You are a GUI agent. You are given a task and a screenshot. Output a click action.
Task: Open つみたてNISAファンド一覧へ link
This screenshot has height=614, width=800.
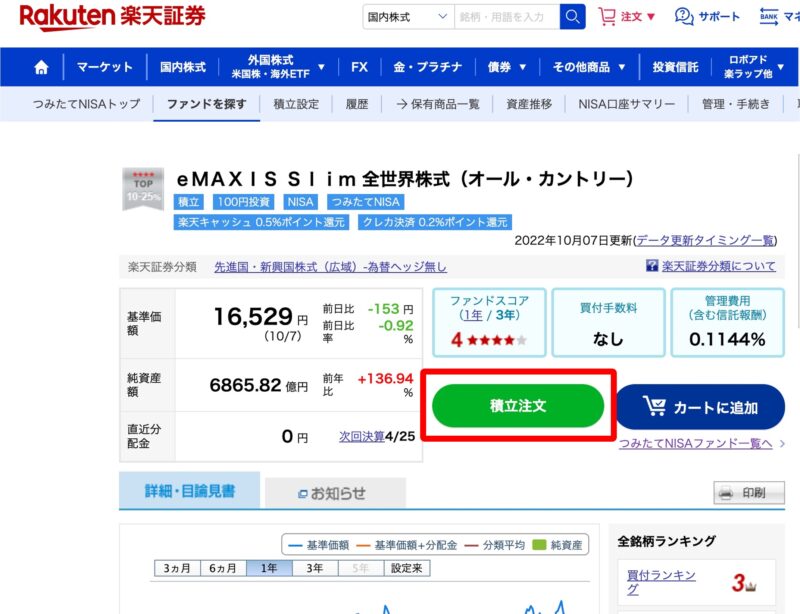click(695, 444)
